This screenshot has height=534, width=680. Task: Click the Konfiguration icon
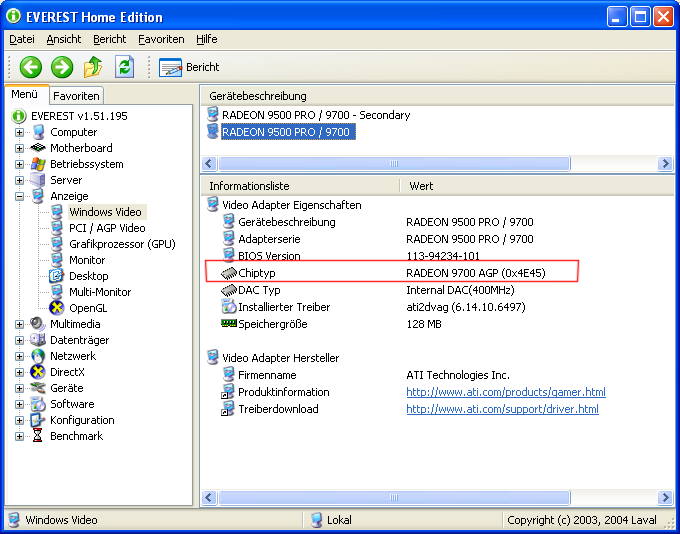pos(38,420)
